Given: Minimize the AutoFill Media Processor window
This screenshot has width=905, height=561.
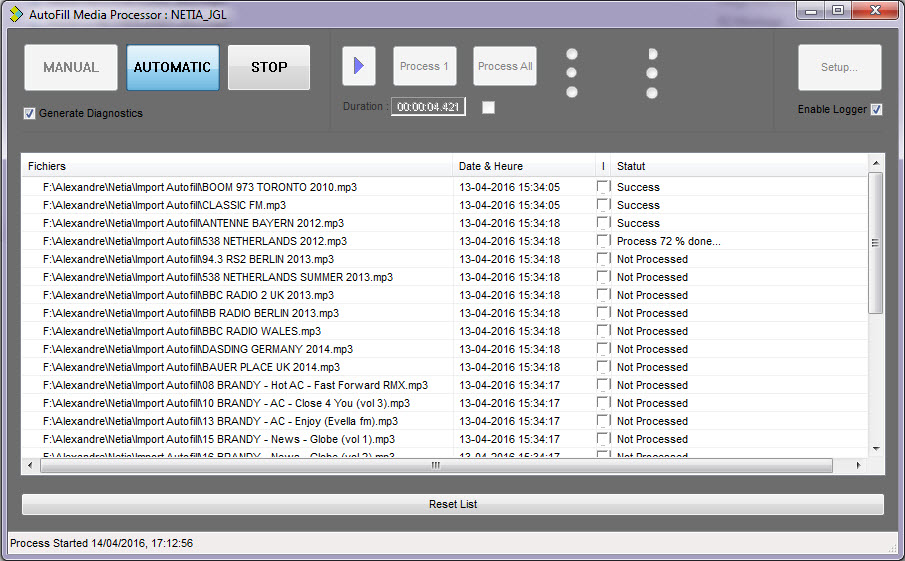Looking at the screenshot, I should tap(811, 11).
